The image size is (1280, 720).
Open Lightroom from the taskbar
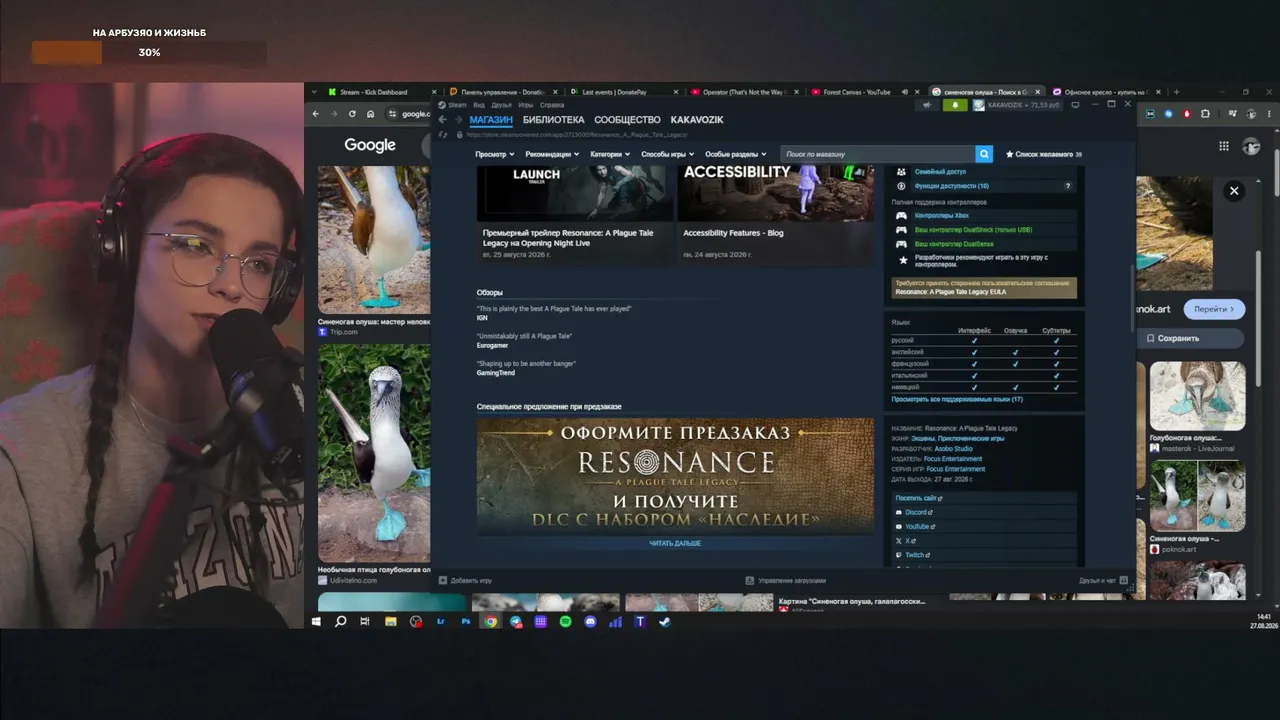[x=441, y=621]
